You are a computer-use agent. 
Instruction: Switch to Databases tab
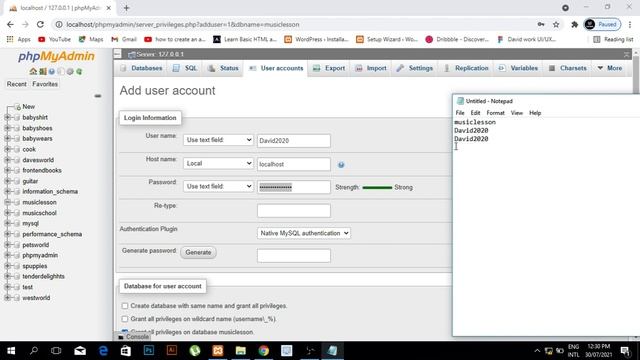(x=142, y=68)
